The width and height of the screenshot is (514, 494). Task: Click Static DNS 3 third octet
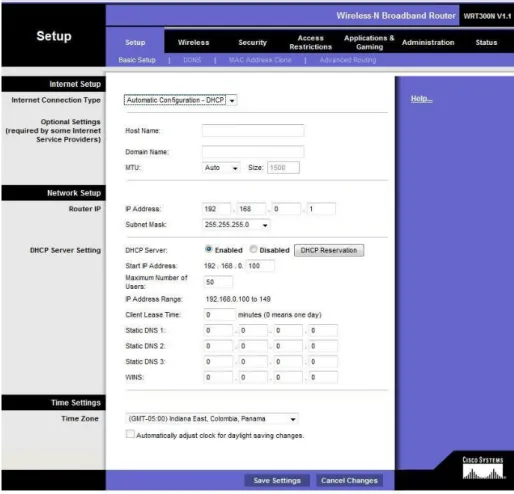tap(288, 362)
